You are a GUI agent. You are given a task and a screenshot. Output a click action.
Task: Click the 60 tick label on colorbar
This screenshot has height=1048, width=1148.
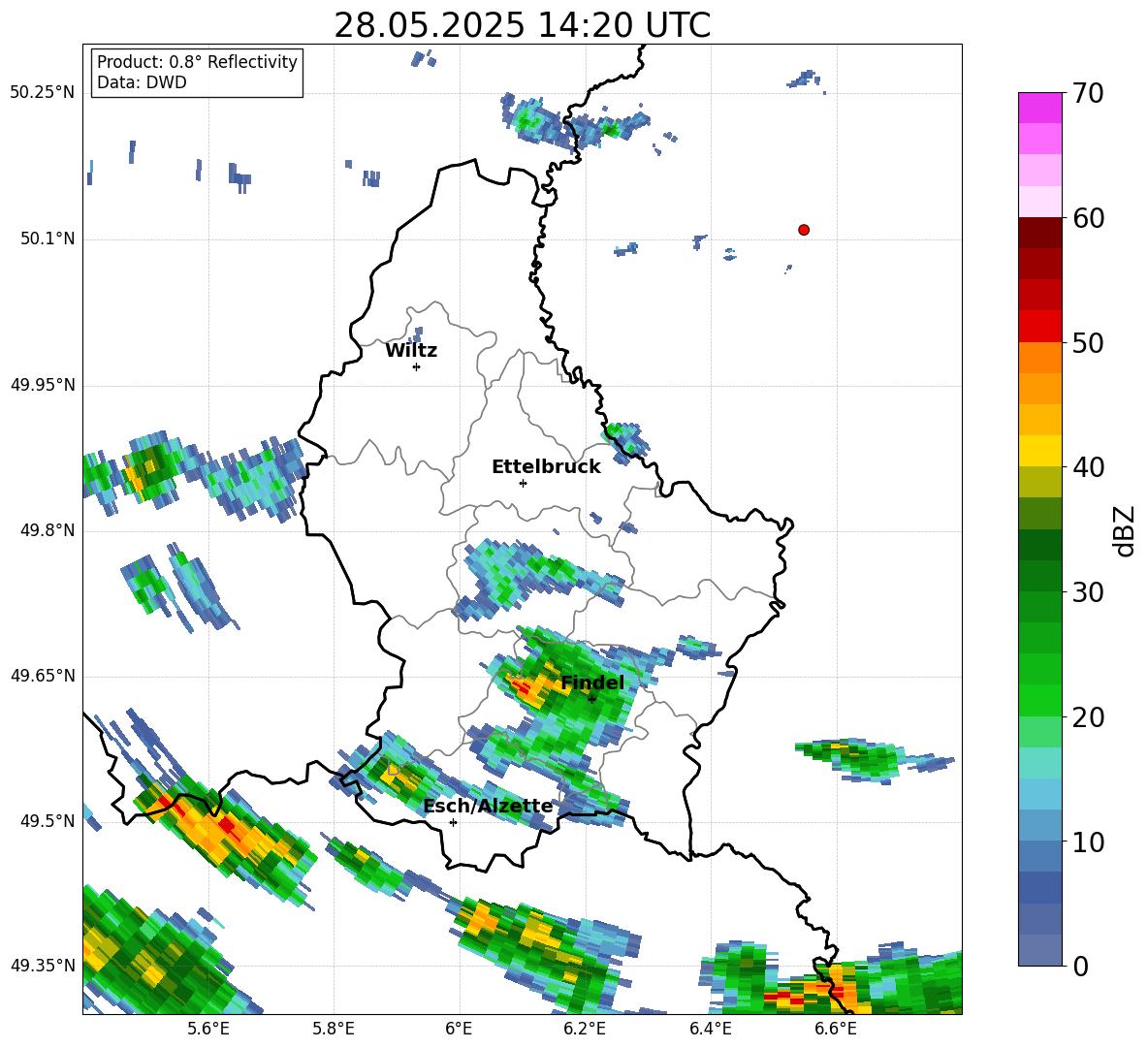pos(1088,218)
